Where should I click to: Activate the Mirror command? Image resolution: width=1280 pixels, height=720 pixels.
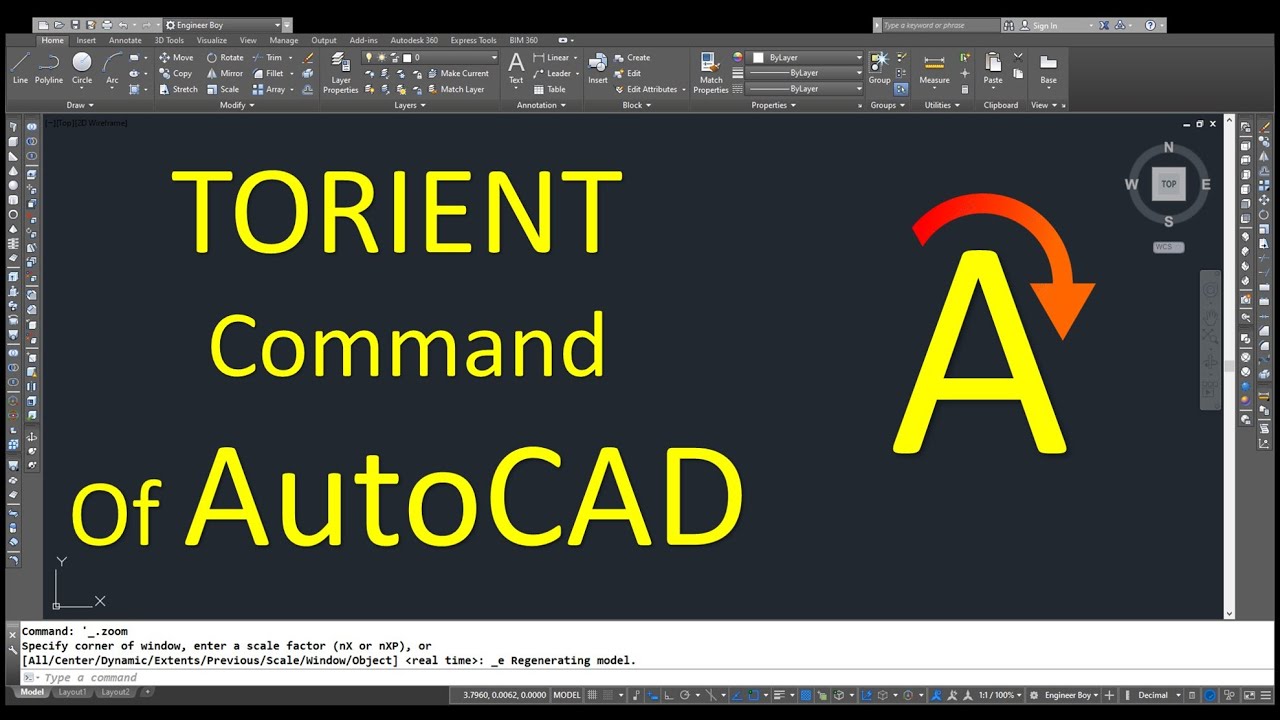225,73
